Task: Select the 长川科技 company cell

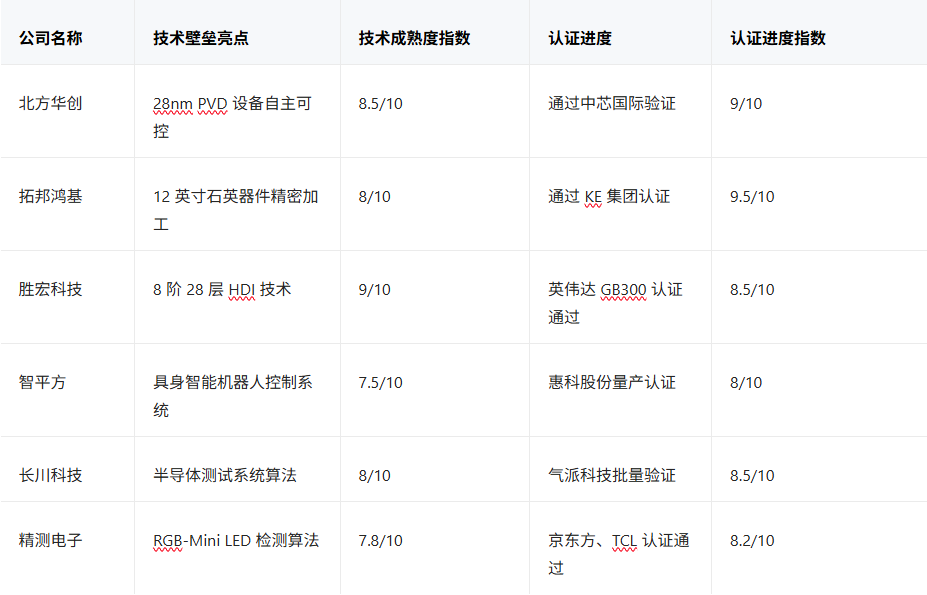Action: 50,475
